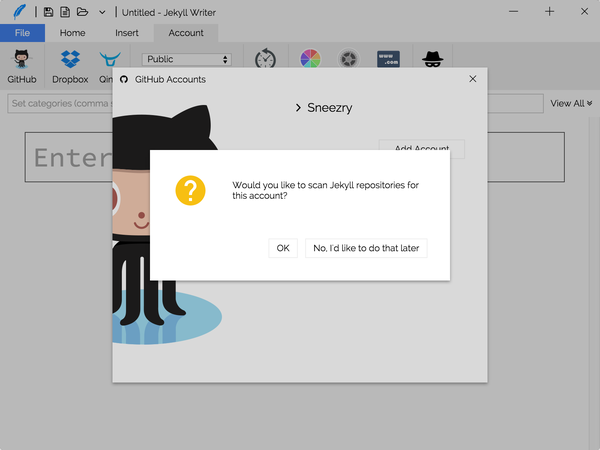The height and width of the screenshot is (450, 600).
Task: Click the Dropbox ribbon icon
Action: (70, 59)
